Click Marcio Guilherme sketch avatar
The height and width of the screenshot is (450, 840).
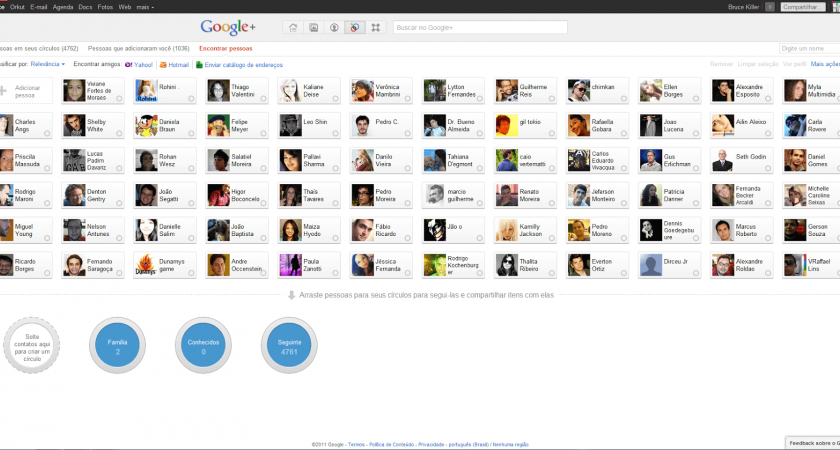click(434, 195)
